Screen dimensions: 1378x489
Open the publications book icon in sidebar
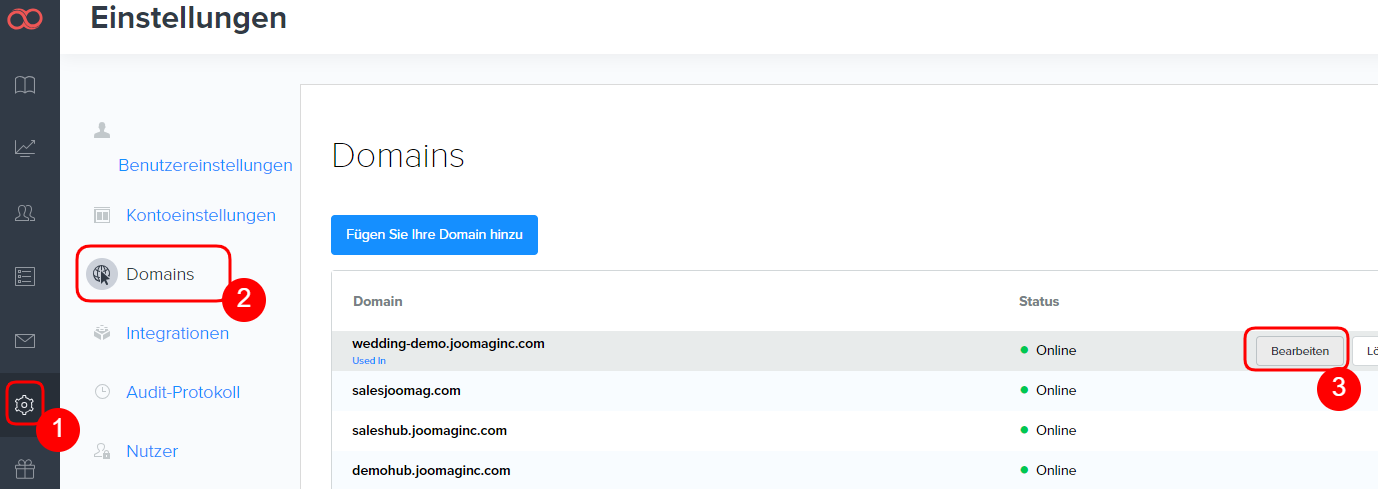(x=25, y=85)
